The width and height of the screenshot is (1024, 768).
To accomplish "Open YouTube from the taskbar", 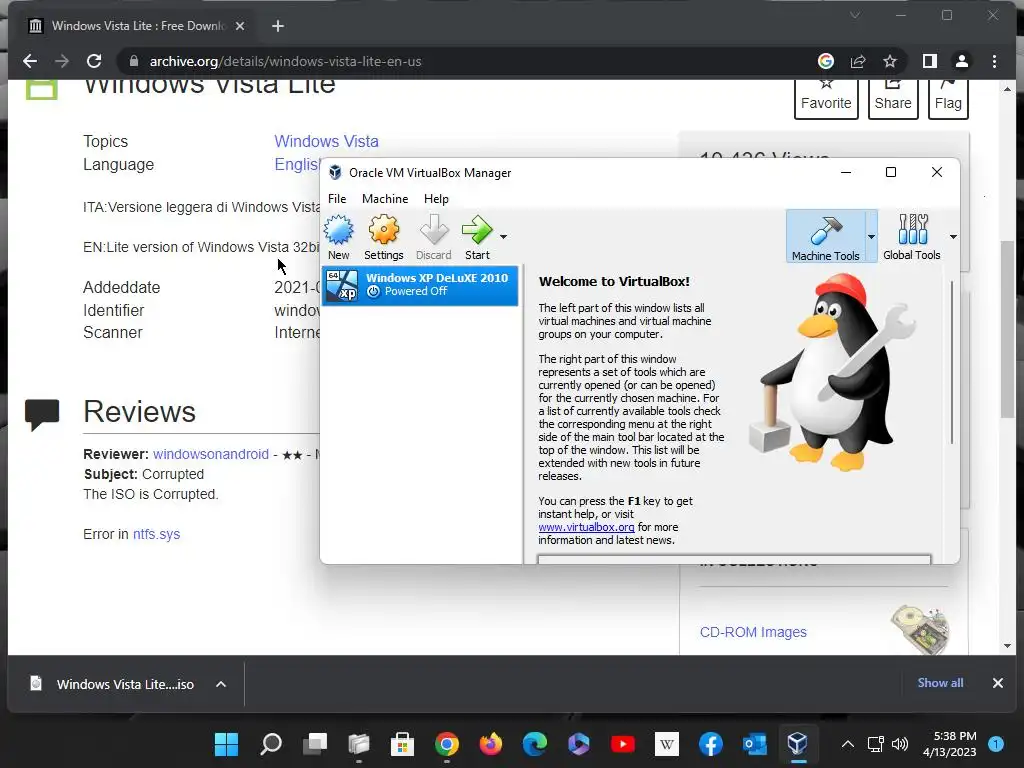I will [x=622, y=744].
